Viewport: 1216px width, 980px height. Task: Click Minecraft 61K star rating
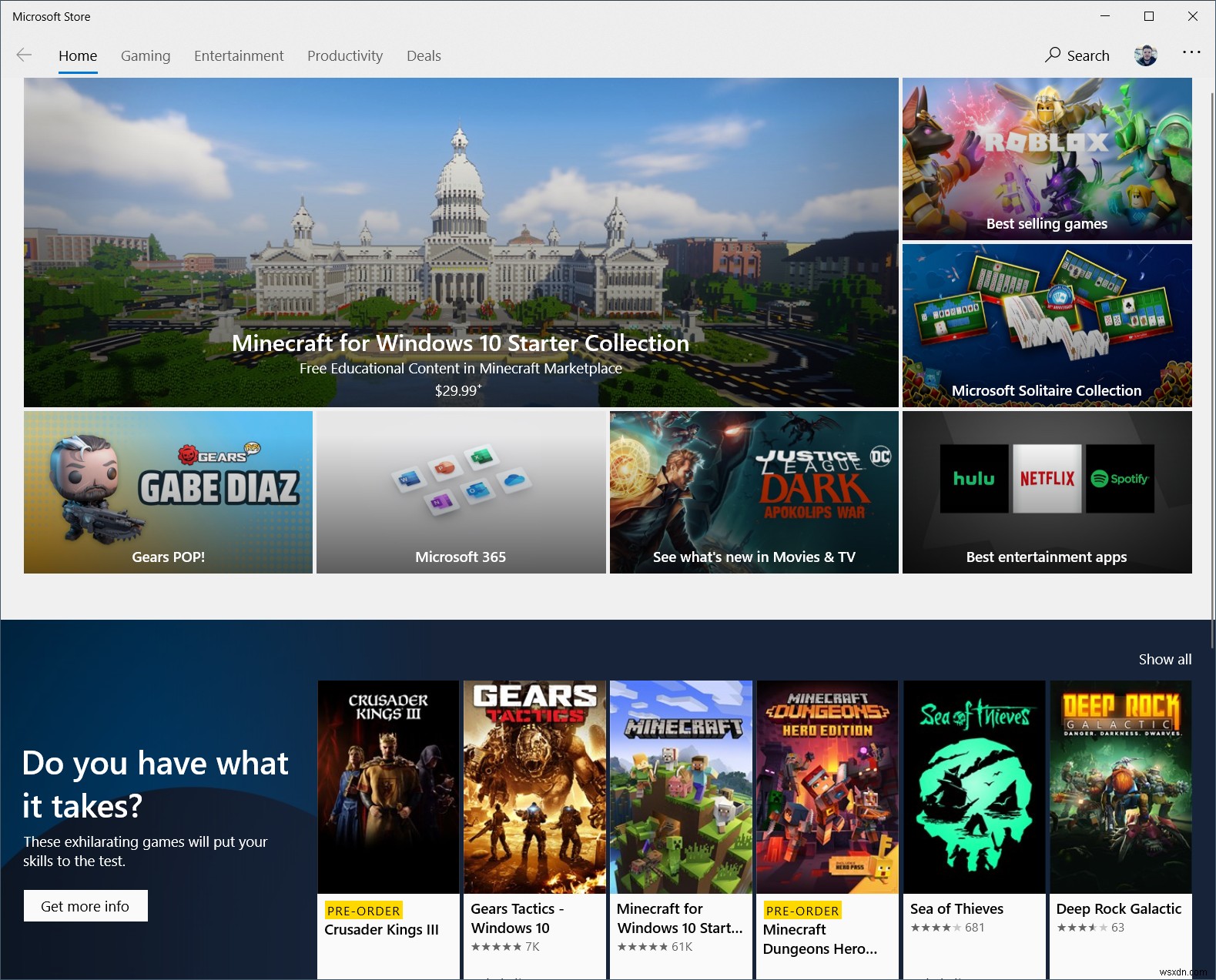point(655,947)
